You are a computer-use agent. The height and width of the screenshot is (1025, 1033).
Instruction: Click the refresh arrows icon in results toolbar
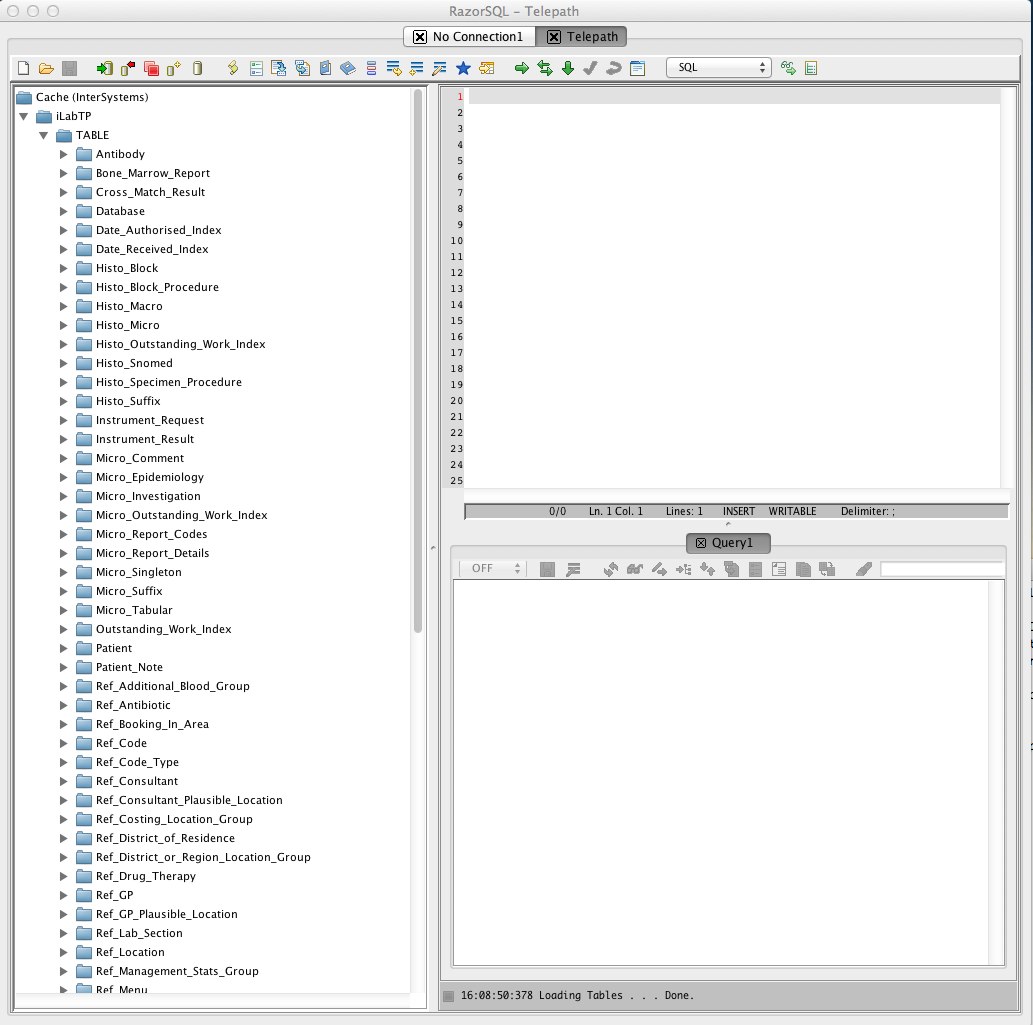point(610,569)
